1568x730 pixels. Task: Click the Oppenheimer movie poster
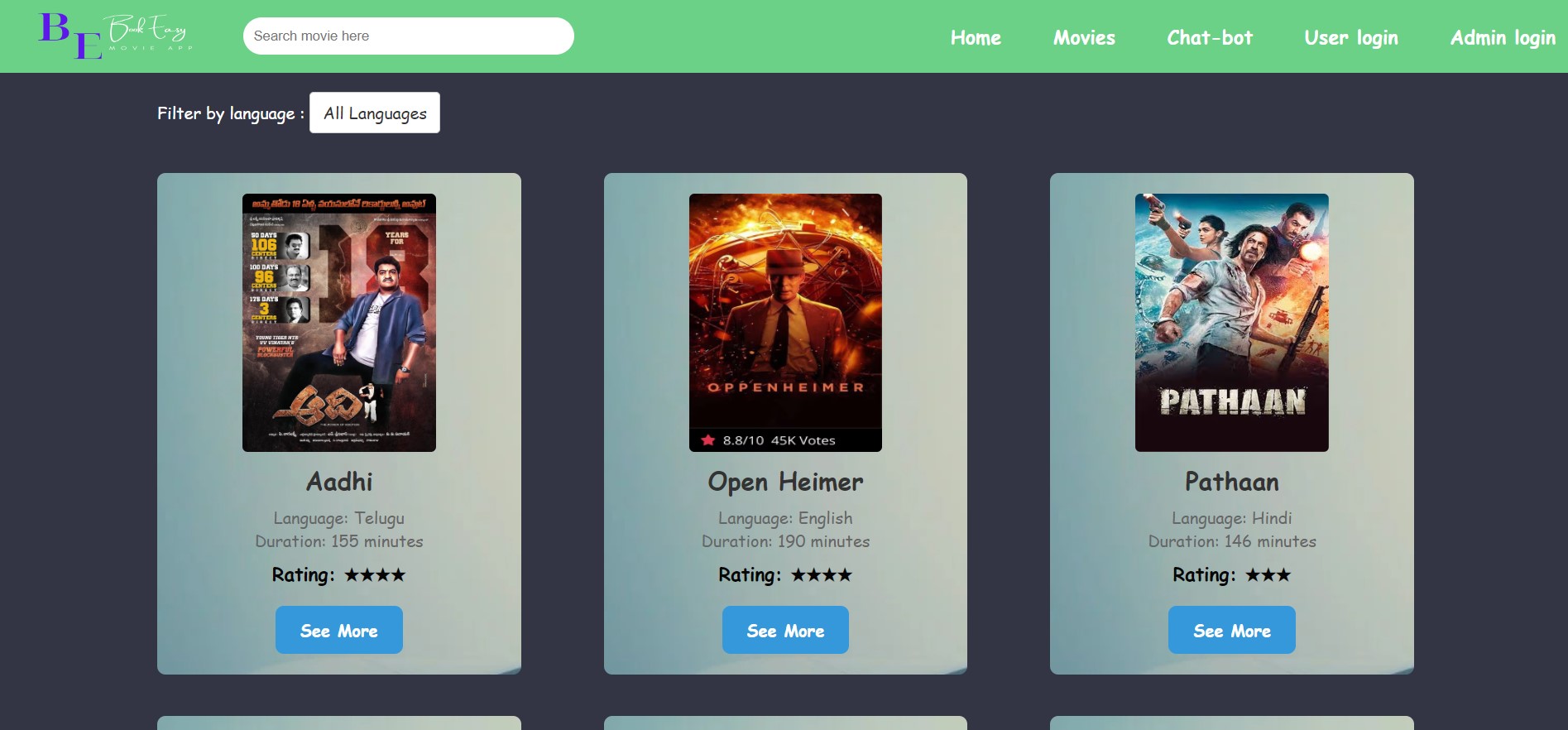(785, 323)
